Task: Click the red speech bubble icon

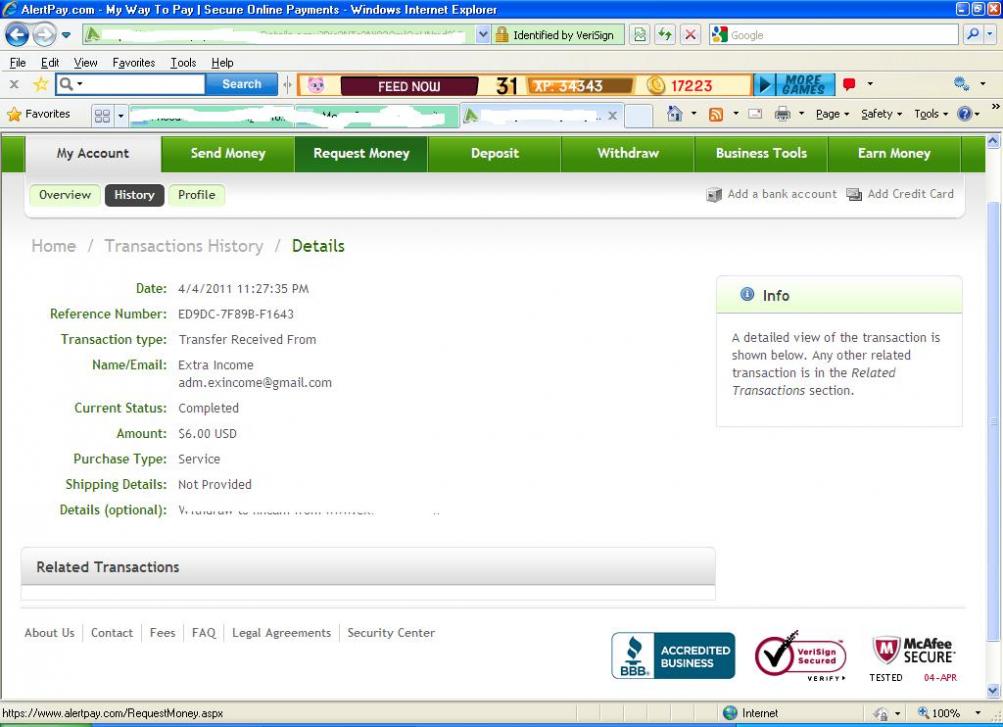Action: pos(849,84)
